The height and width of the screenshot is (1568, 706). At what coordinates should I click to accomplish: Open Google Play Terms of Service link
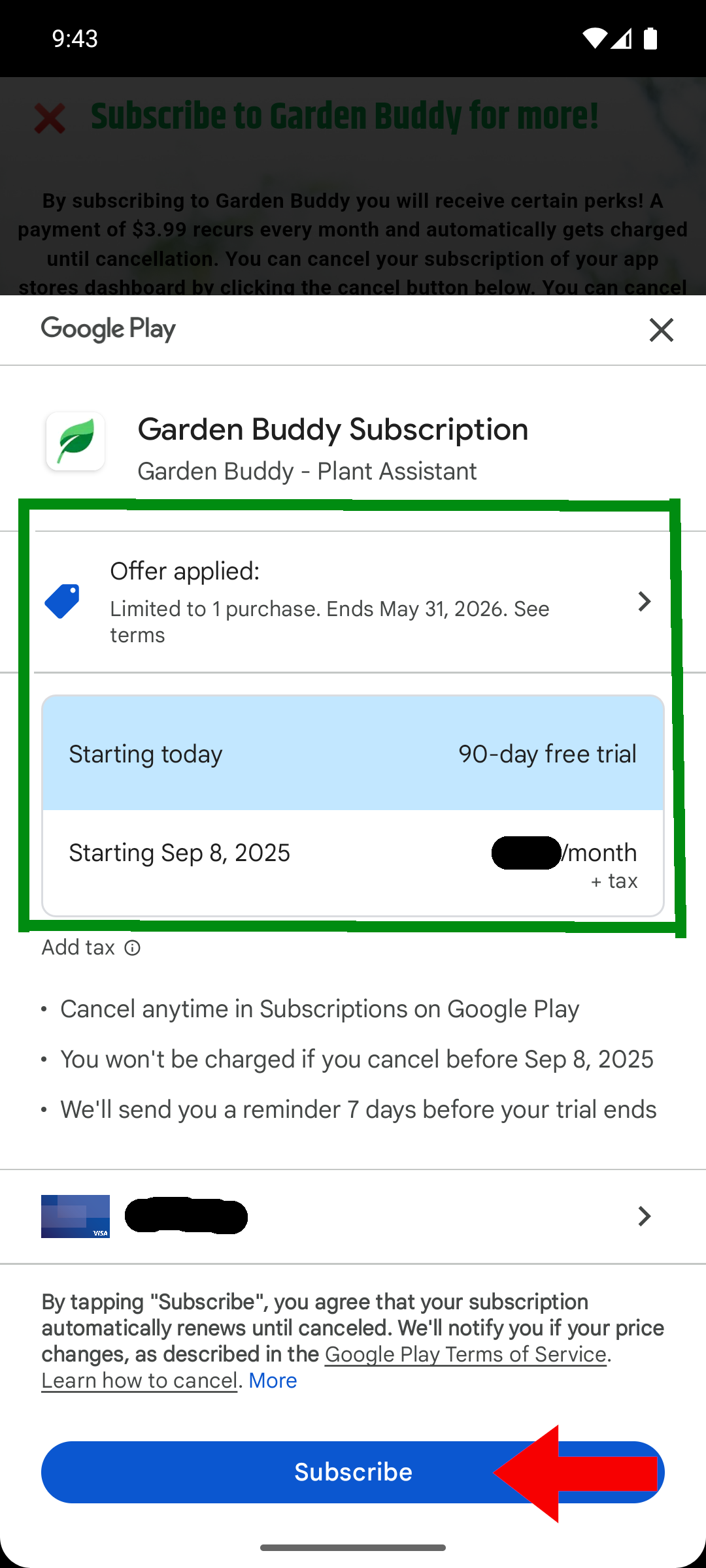pos(465,1354)
